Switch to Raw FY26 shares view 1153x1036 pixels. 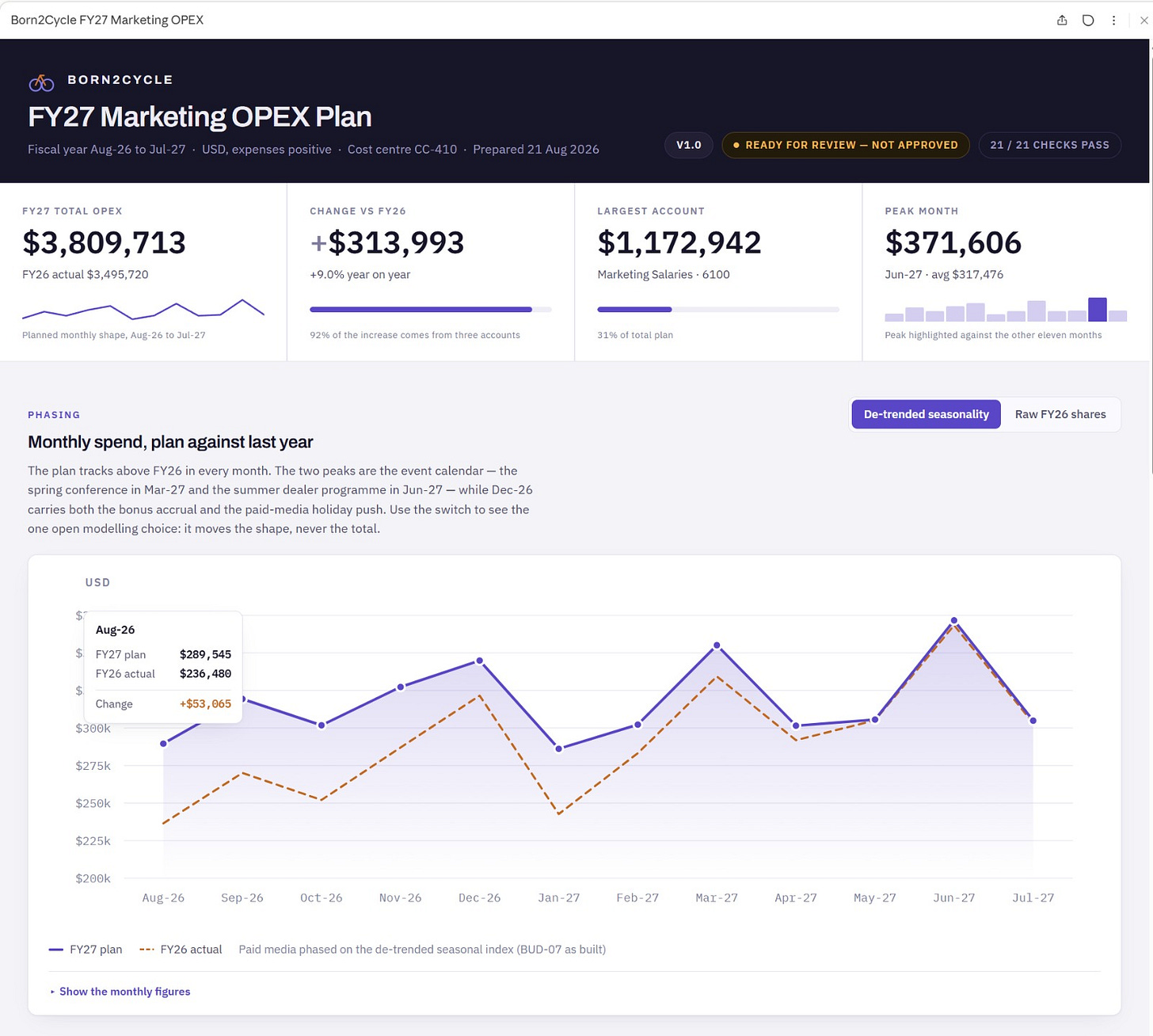click(x=1060, y=414)
